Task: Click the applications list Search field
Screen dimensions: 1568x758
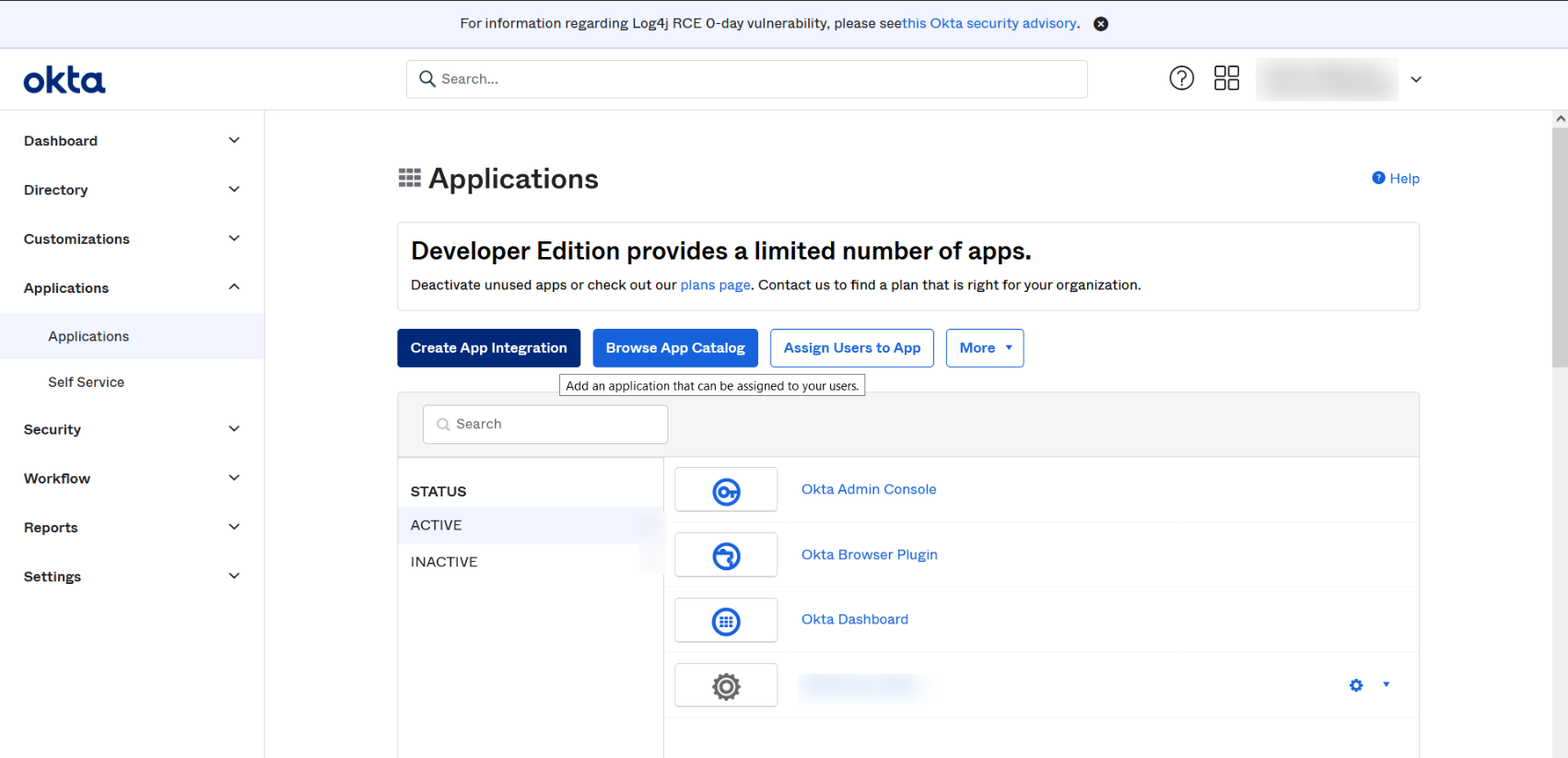Action: [545, 425]
